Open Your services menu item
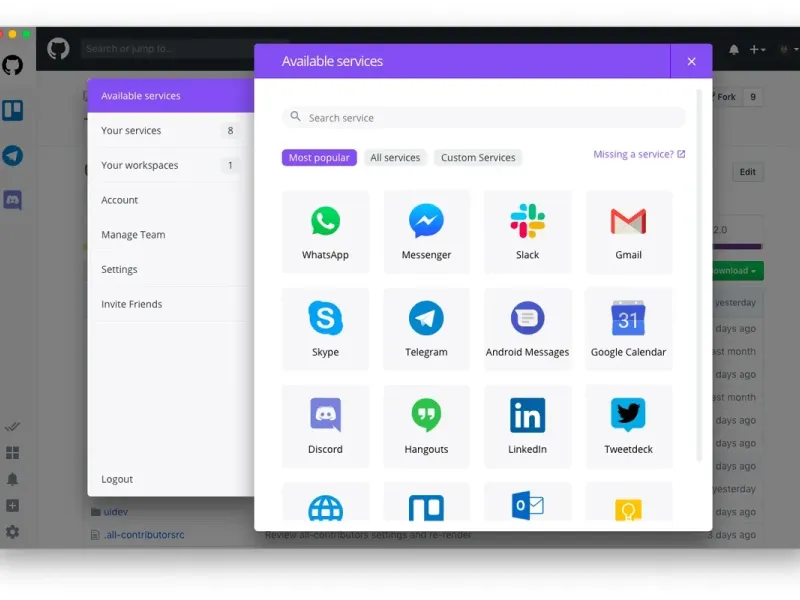Viewport: 800px width, 600px height. point(171,131)
